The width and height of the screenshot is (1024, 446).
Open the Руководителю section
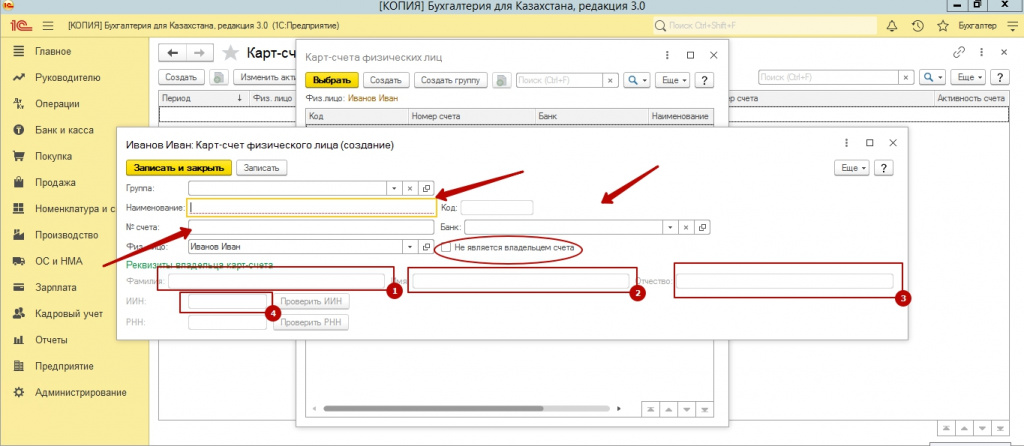click(x=68, y=78)
